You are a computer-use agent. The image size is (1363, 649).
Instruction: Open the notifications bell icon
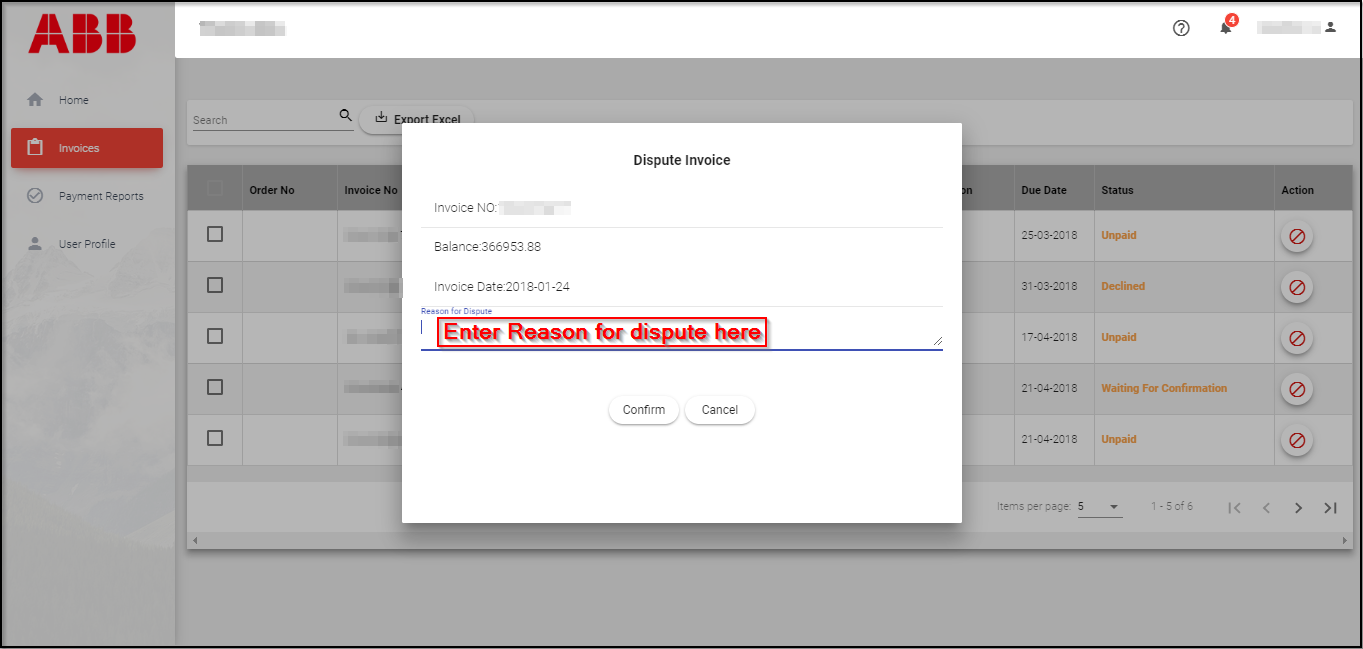1225,28
